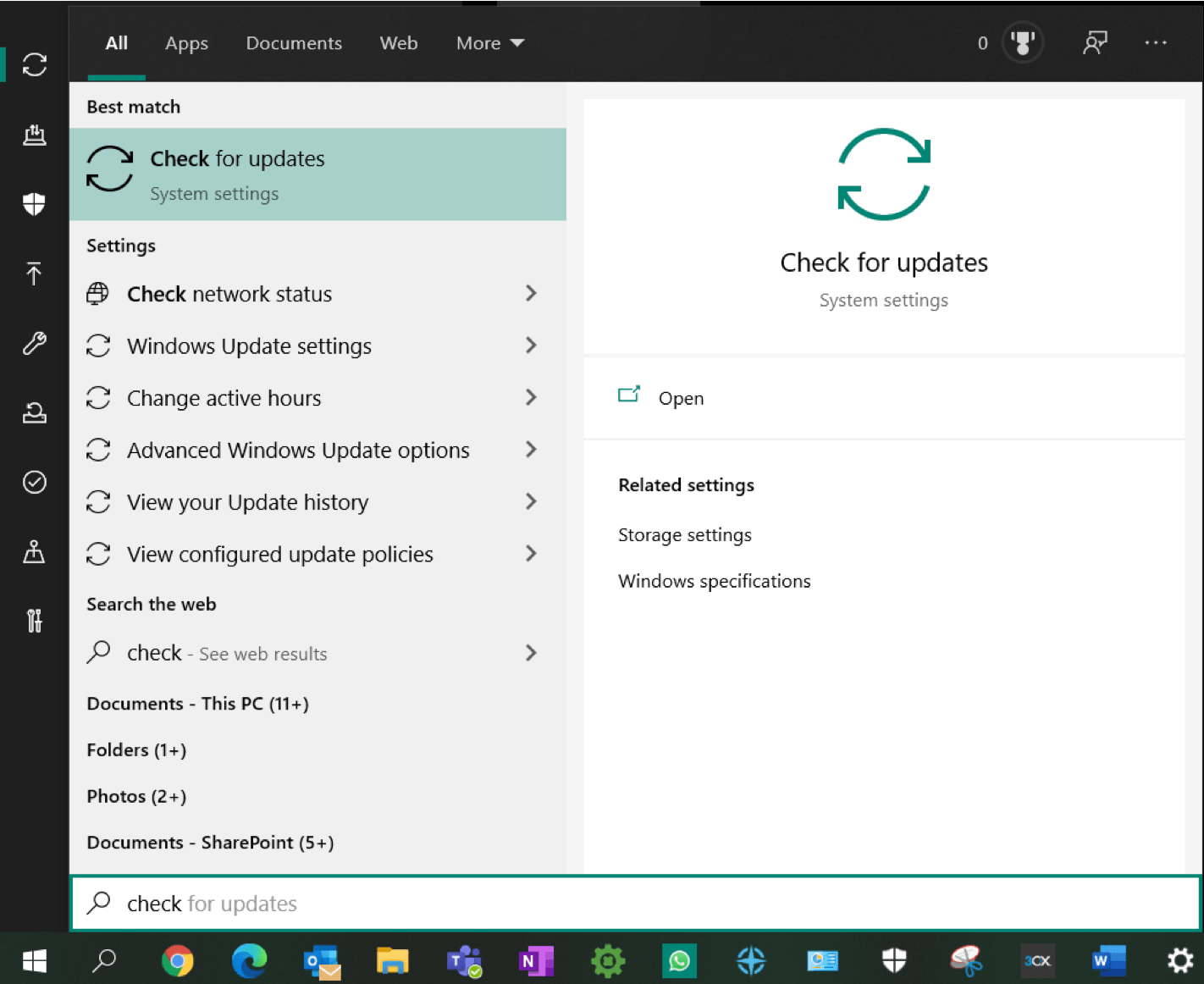Click the Cortana/people icon in the top bar
This screenshot has height=984, width=1204.
point(1095,42)
